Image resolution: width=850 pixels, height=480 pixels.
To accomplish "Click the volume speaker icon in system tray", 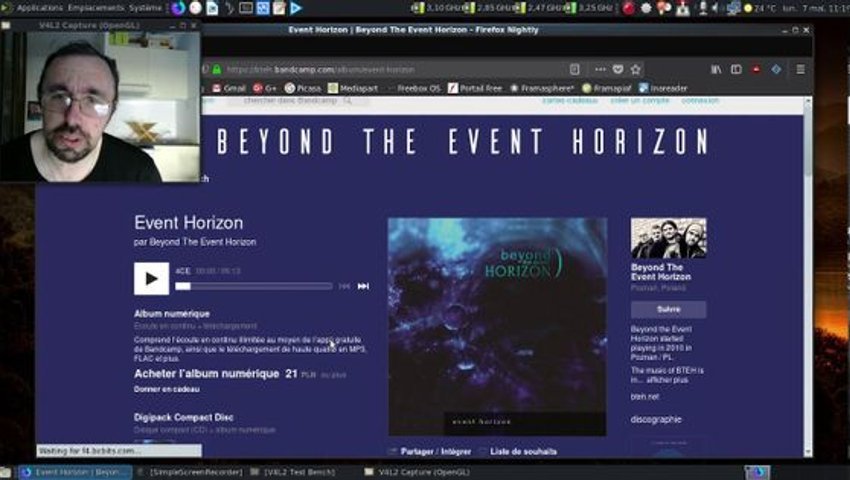I will pos(716,8).
